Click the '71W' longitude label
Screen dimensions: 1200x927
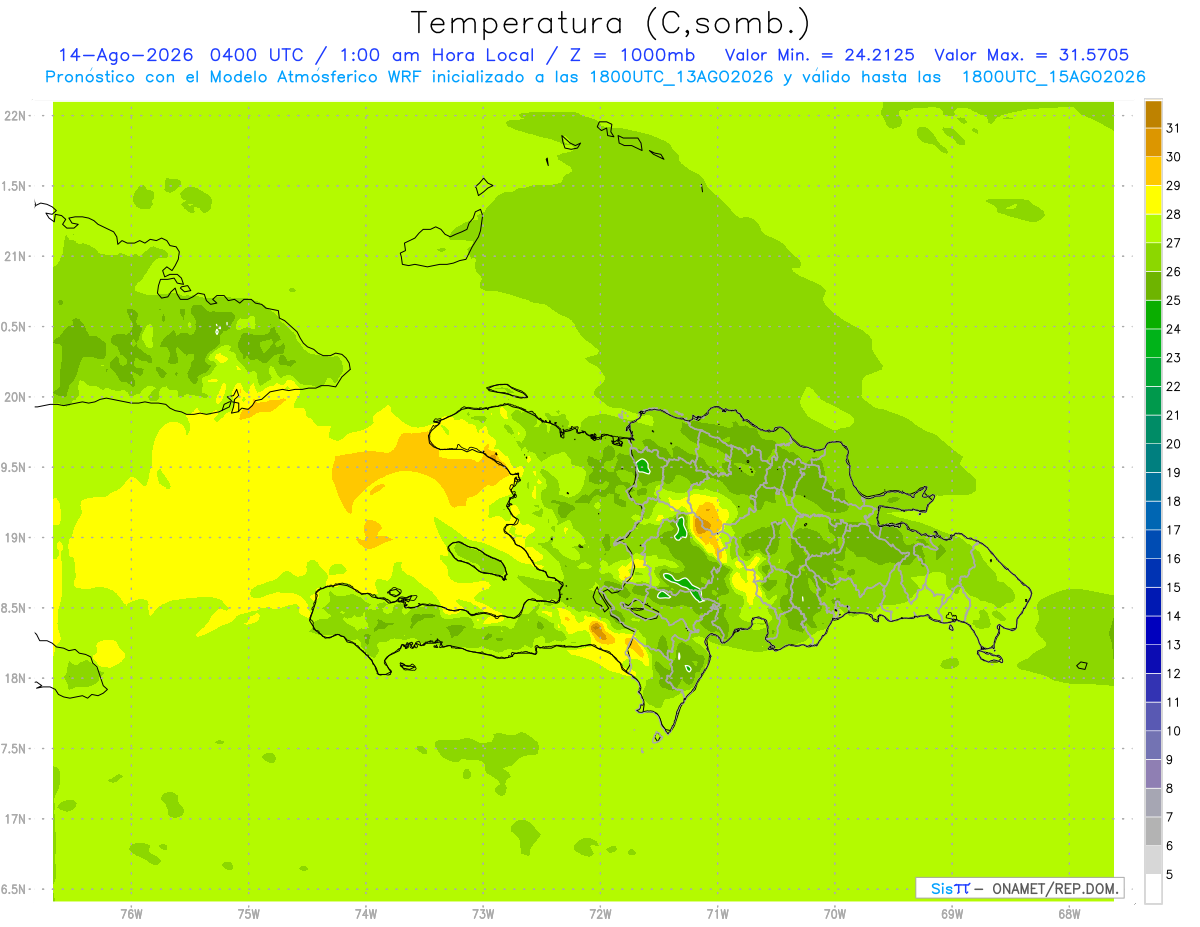tap(717, 913)
